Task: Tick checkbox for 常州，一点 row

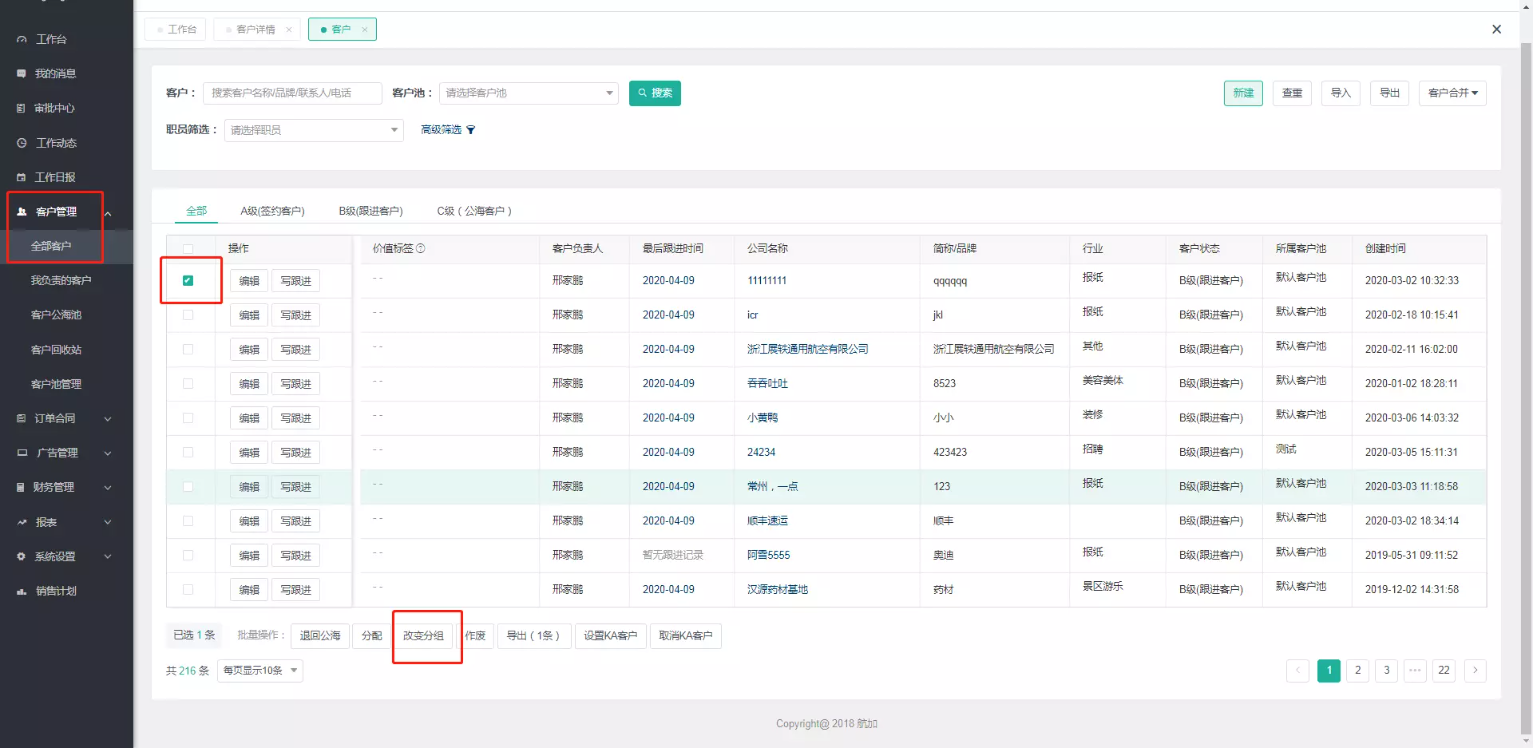Action: (x=188, y=487)
